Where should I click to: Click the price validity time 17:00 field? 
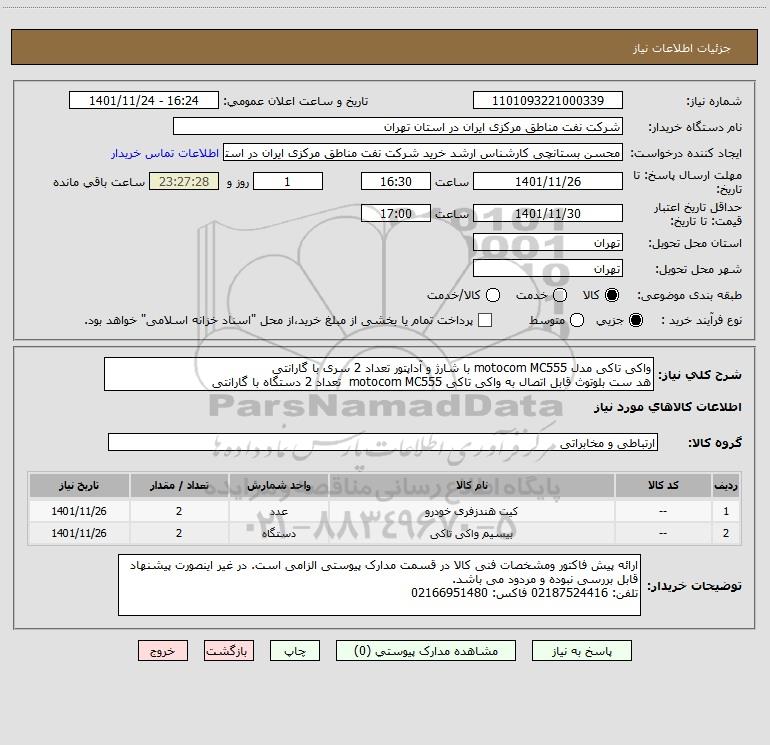point(396,213)
